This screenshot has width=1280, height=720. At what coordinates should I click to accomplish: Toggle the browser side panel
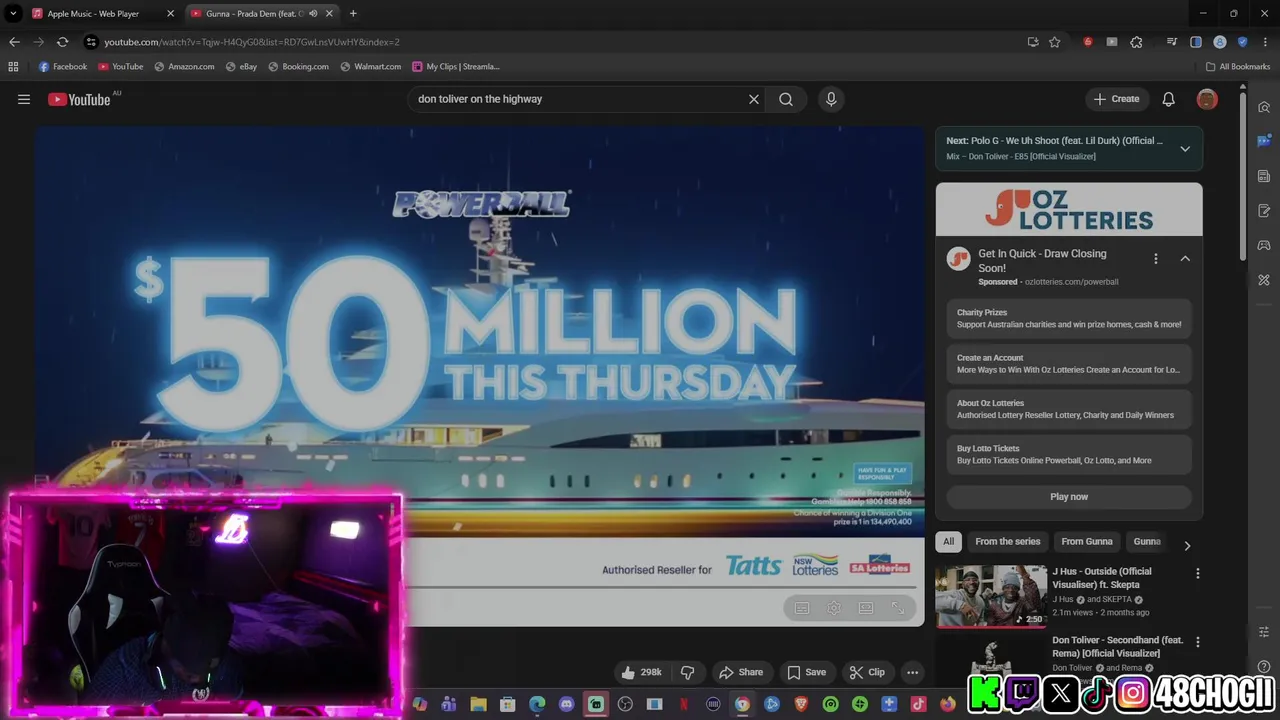(1196, 42)
